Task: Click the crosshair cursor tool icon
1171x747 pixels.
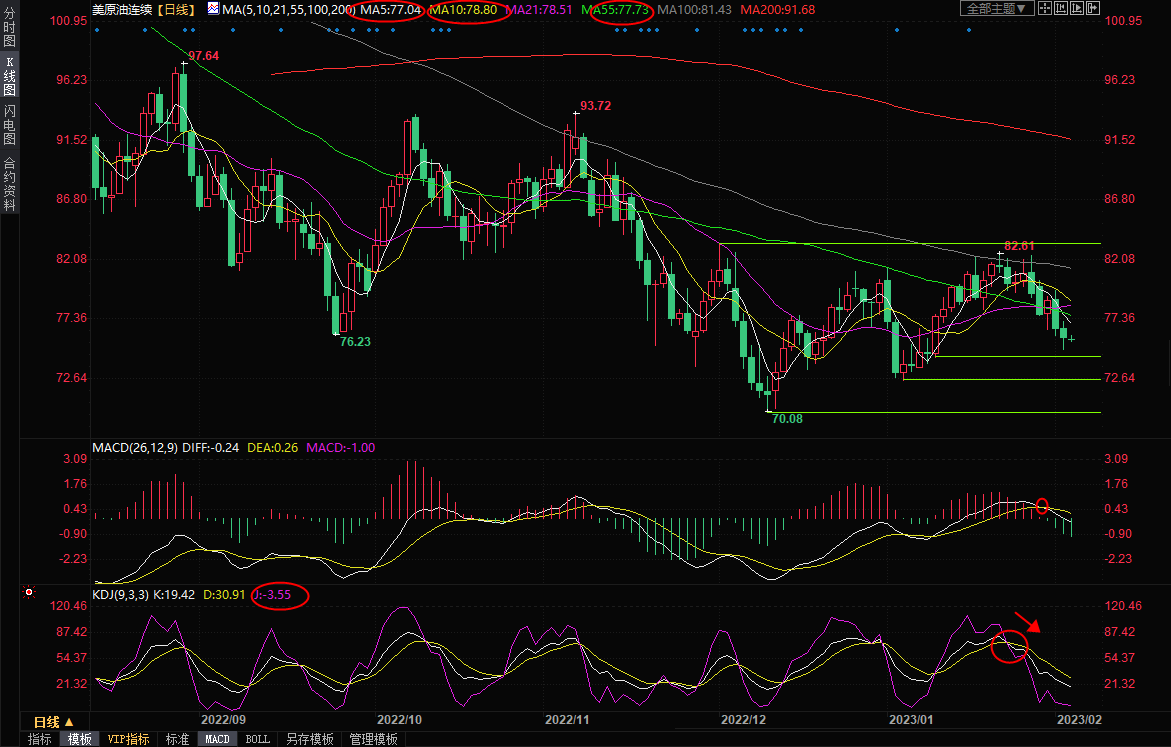Action: tap(1045, 8)
